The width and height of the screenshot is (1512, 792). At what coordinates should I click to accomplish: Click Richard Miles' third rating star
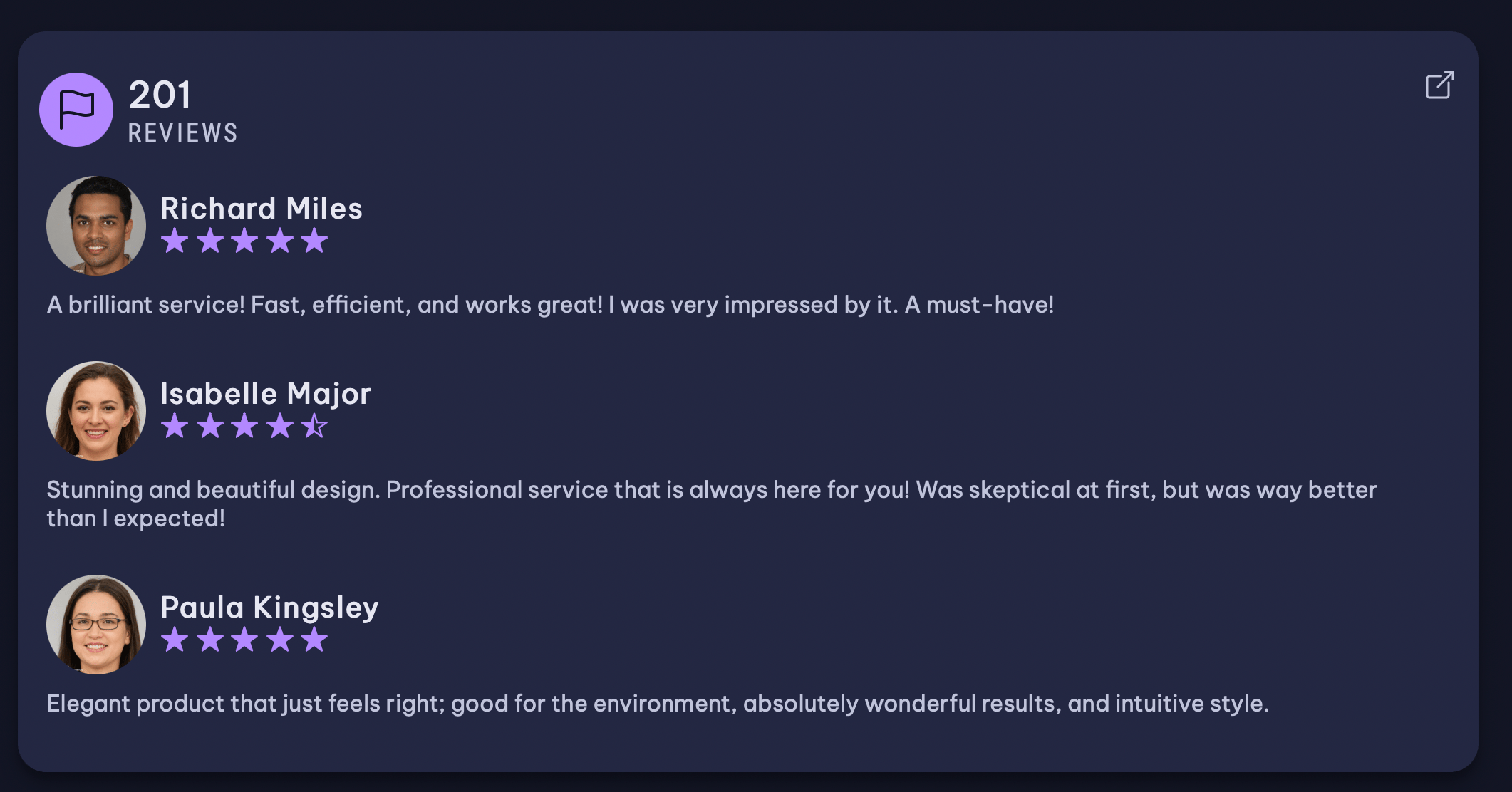coord(244,241)
